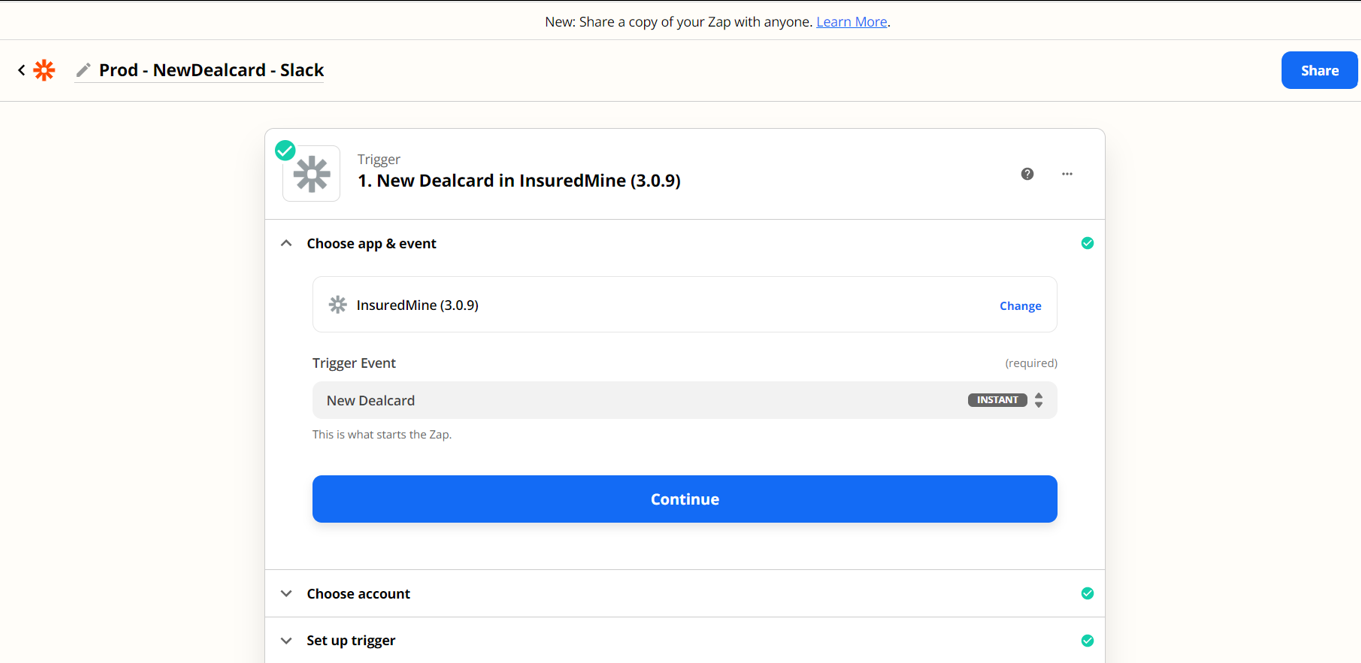Screen dimensions: 1361x663
Task: Click the small InsuredMine app logo
Action: [338, 305]
